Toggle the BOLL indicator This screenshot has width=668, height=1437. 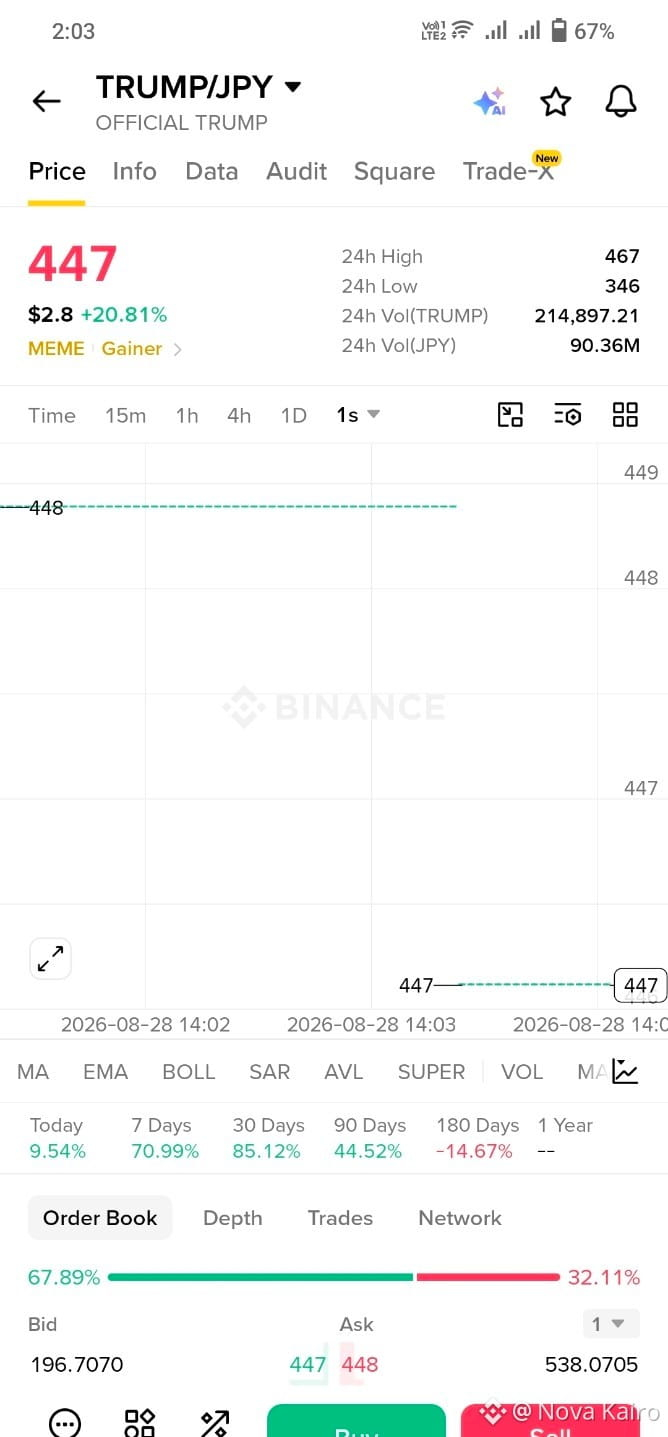[188, 1071]
